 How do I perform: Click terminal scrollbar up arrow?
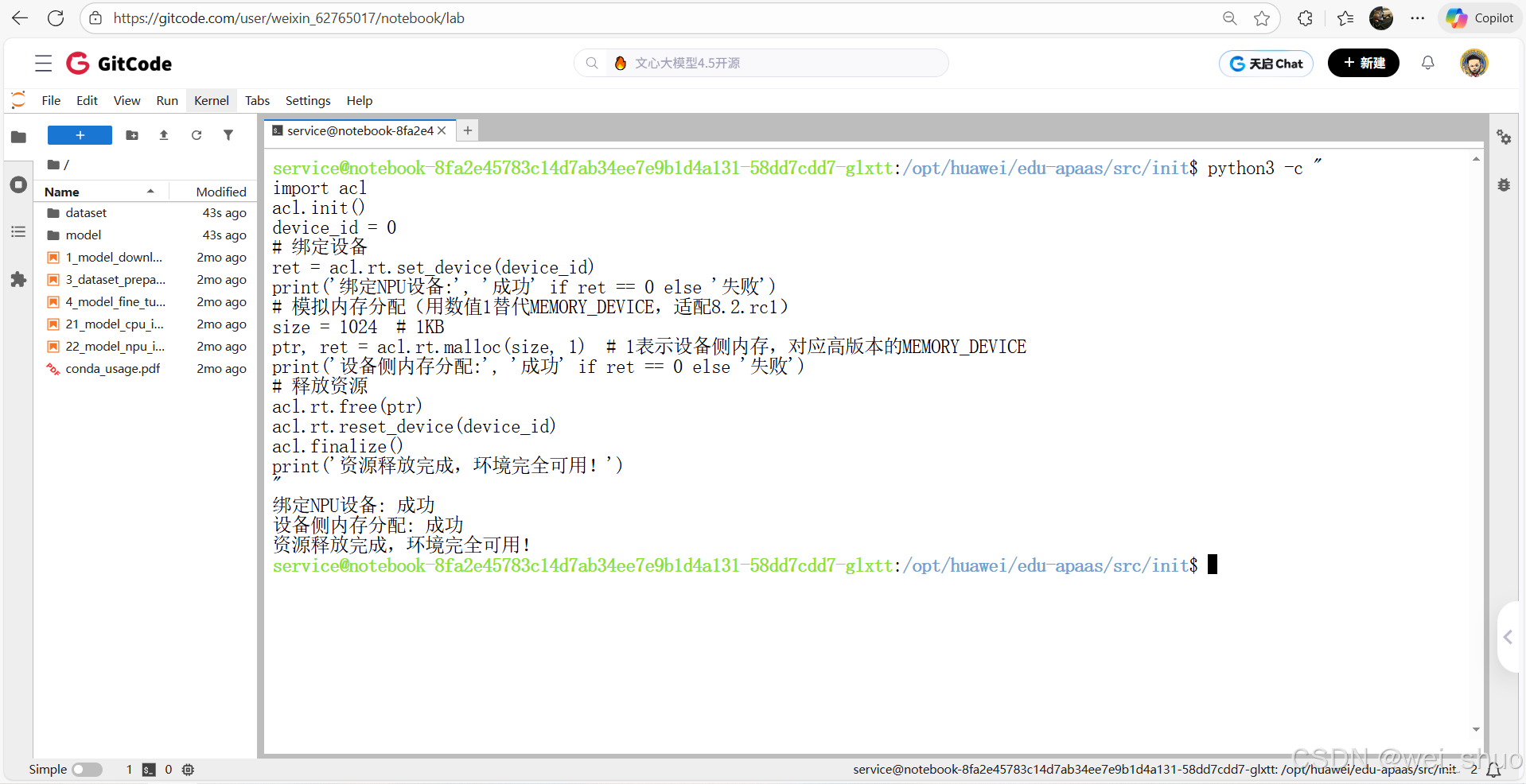tap(1476, 160)
